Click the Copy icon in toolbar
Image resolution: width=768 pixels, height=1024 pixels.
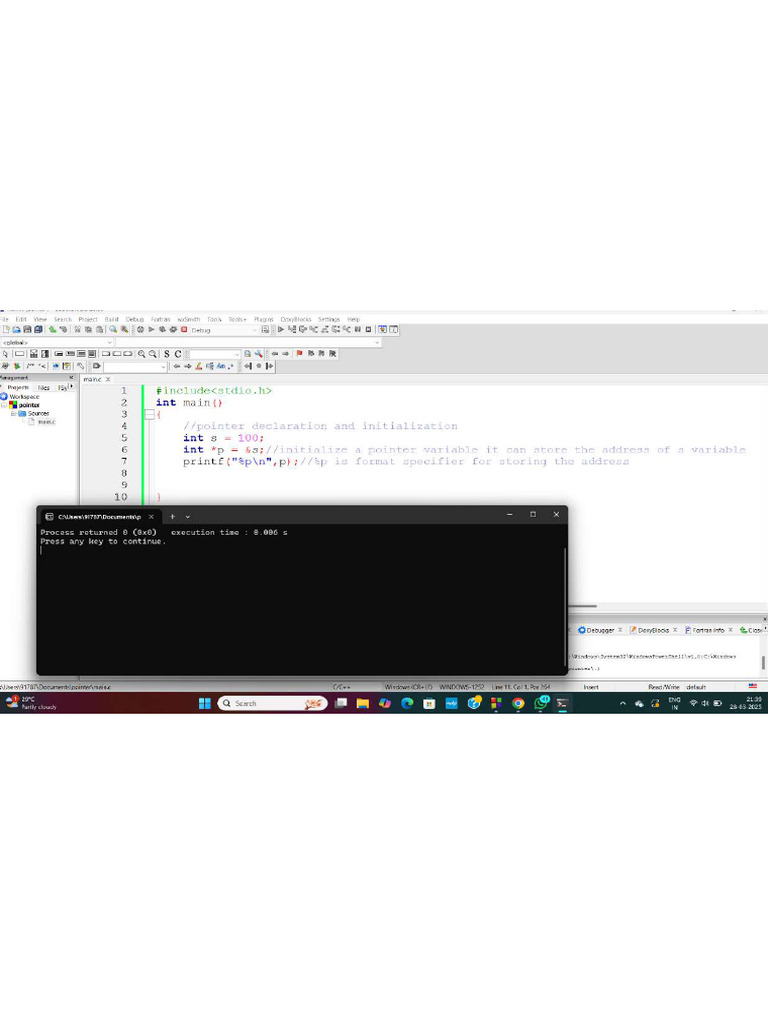[89, 329]
